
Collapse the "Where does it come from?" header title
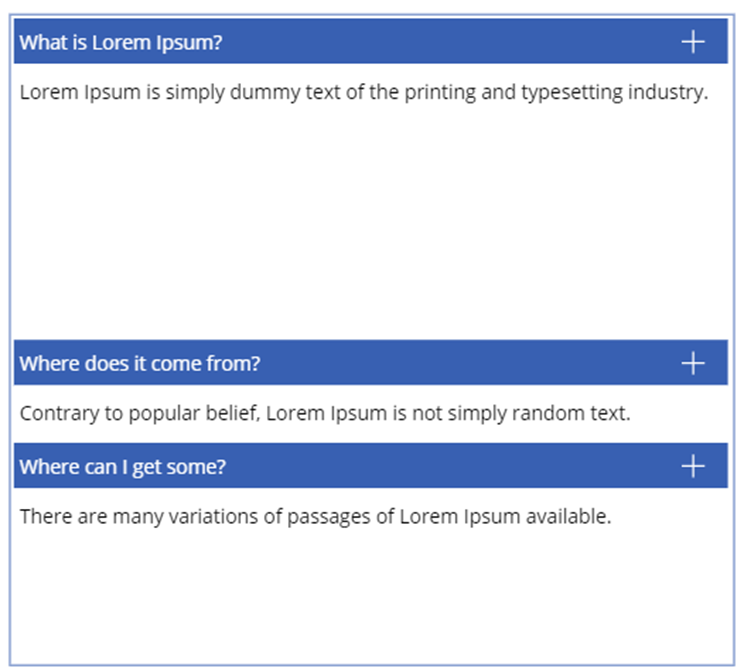(x=140, y=364)
